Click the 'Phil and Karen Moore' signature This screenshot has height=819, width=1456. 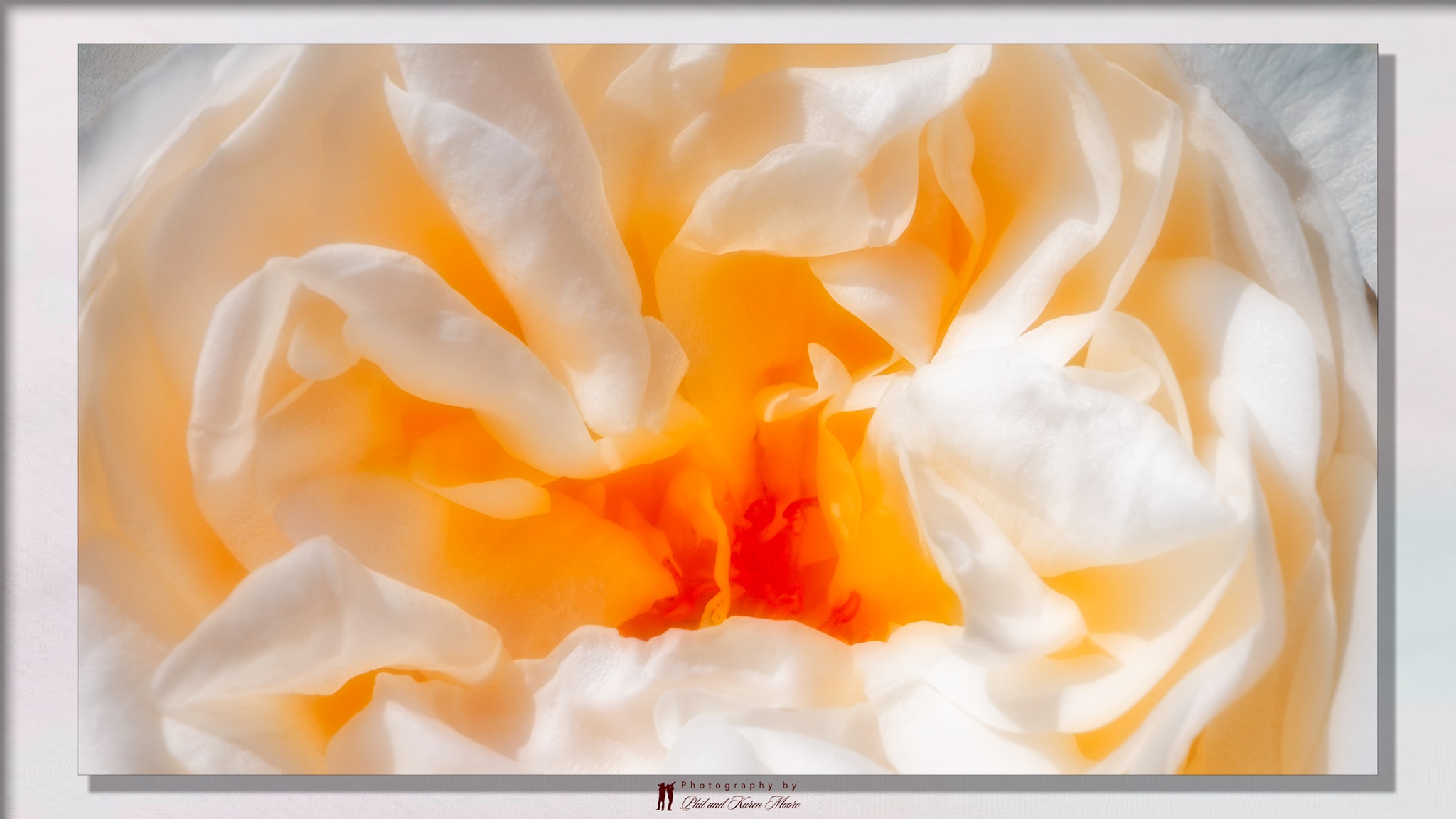[x=739, y=804]
